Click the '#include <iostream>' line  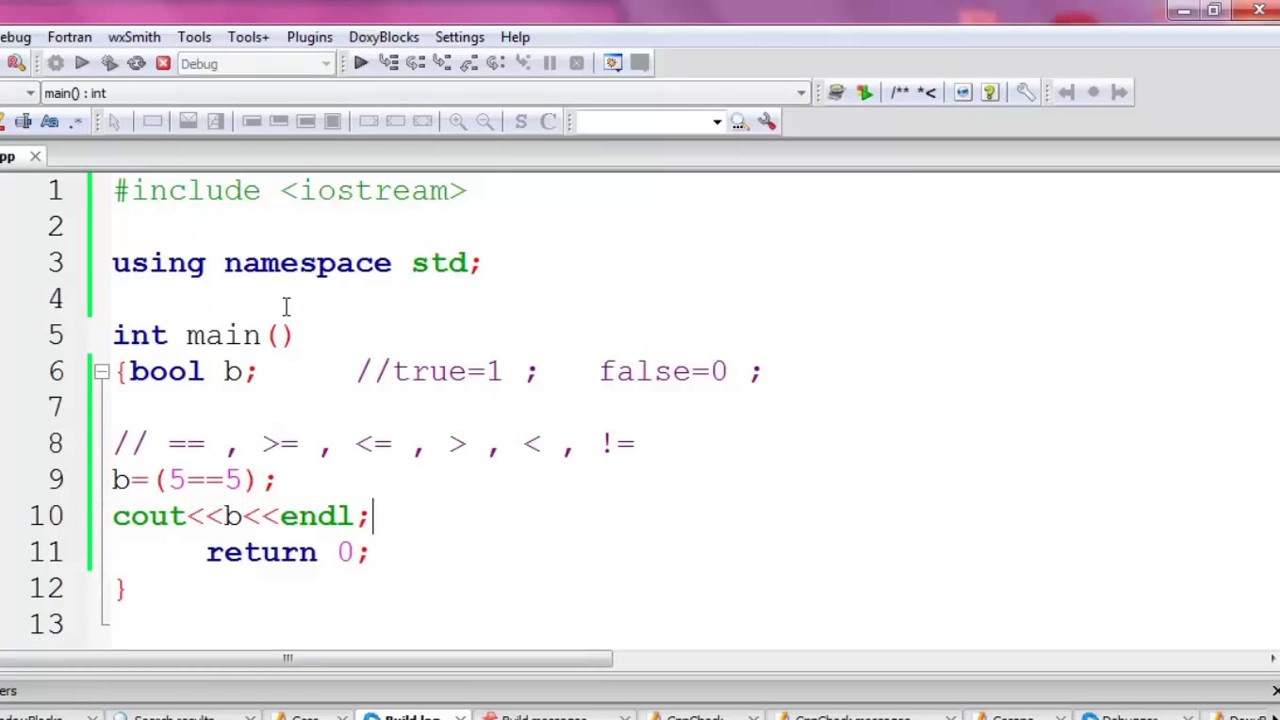point(289,190)
